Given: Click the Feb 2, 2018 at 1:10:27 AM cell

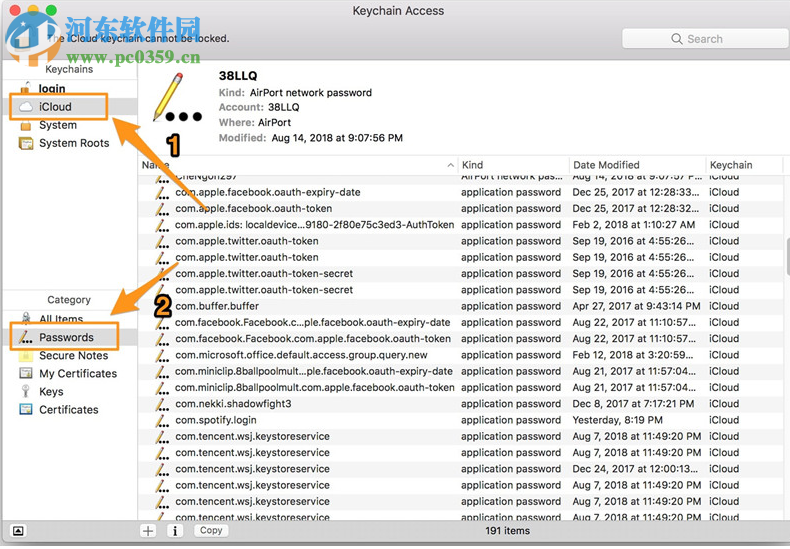Looking at the screenshot, I should pos(634,225).
